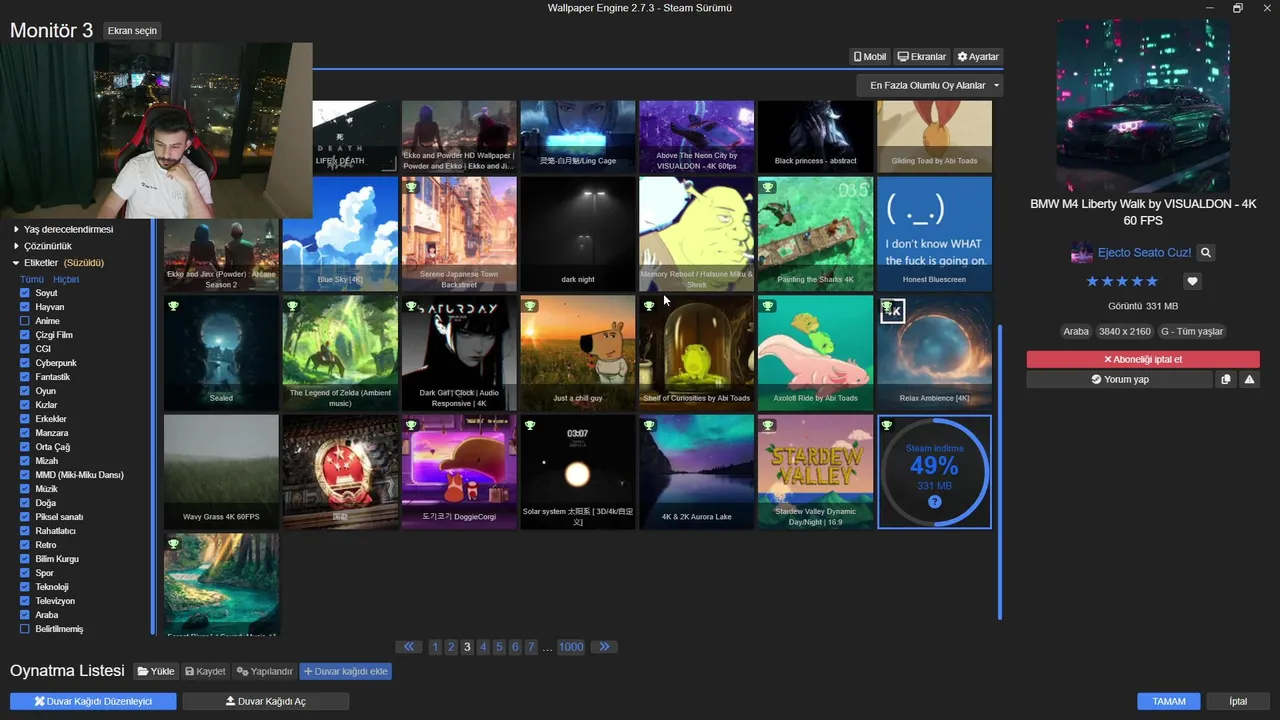The image size is (1280, 720).
Task: Click the İptal cancel button
Action: [1238, 701]
